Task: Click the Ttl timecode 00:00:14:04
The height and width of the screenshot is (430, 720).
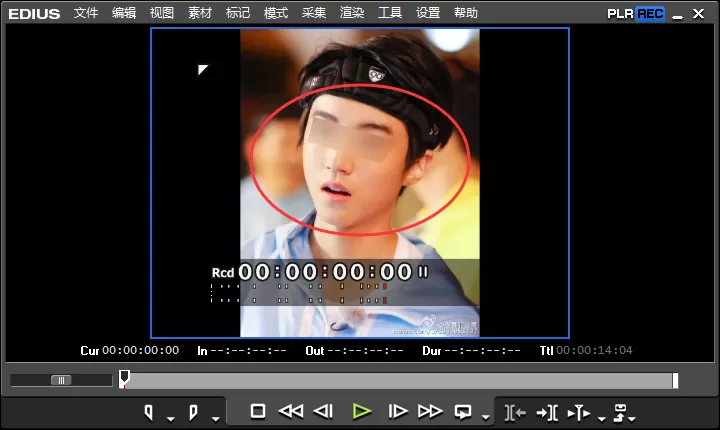Action: [594, 351]
